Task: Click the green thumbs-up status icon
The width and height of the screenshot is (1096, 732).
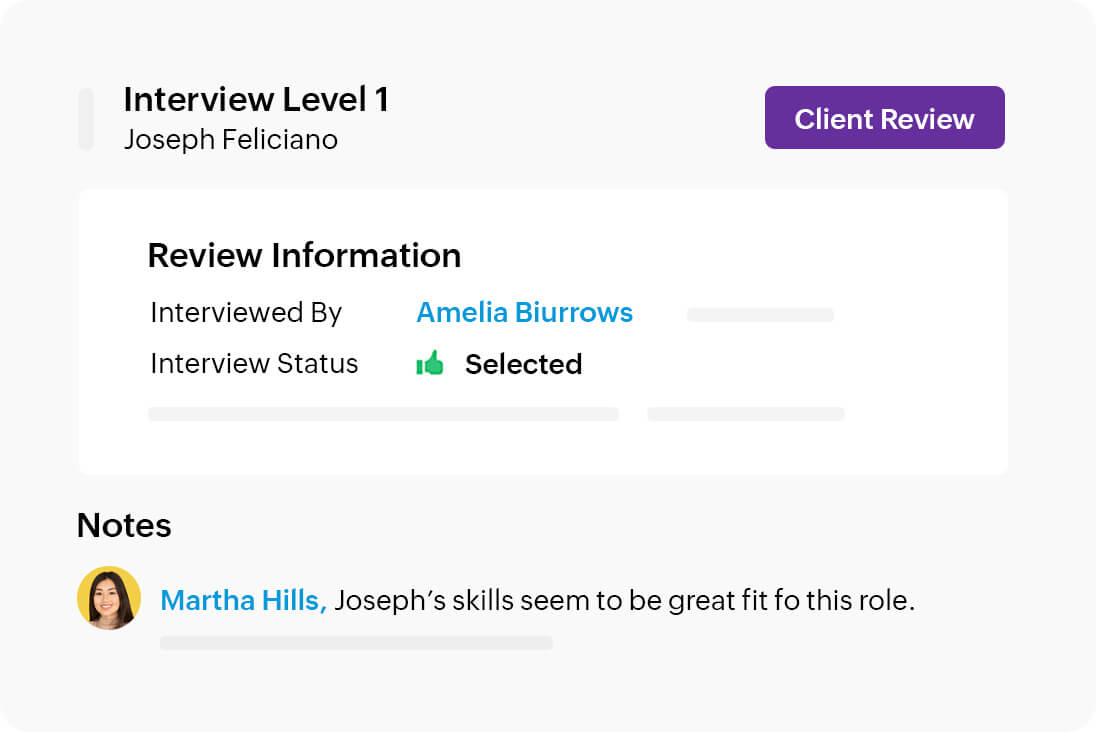Action: point(430,364)
